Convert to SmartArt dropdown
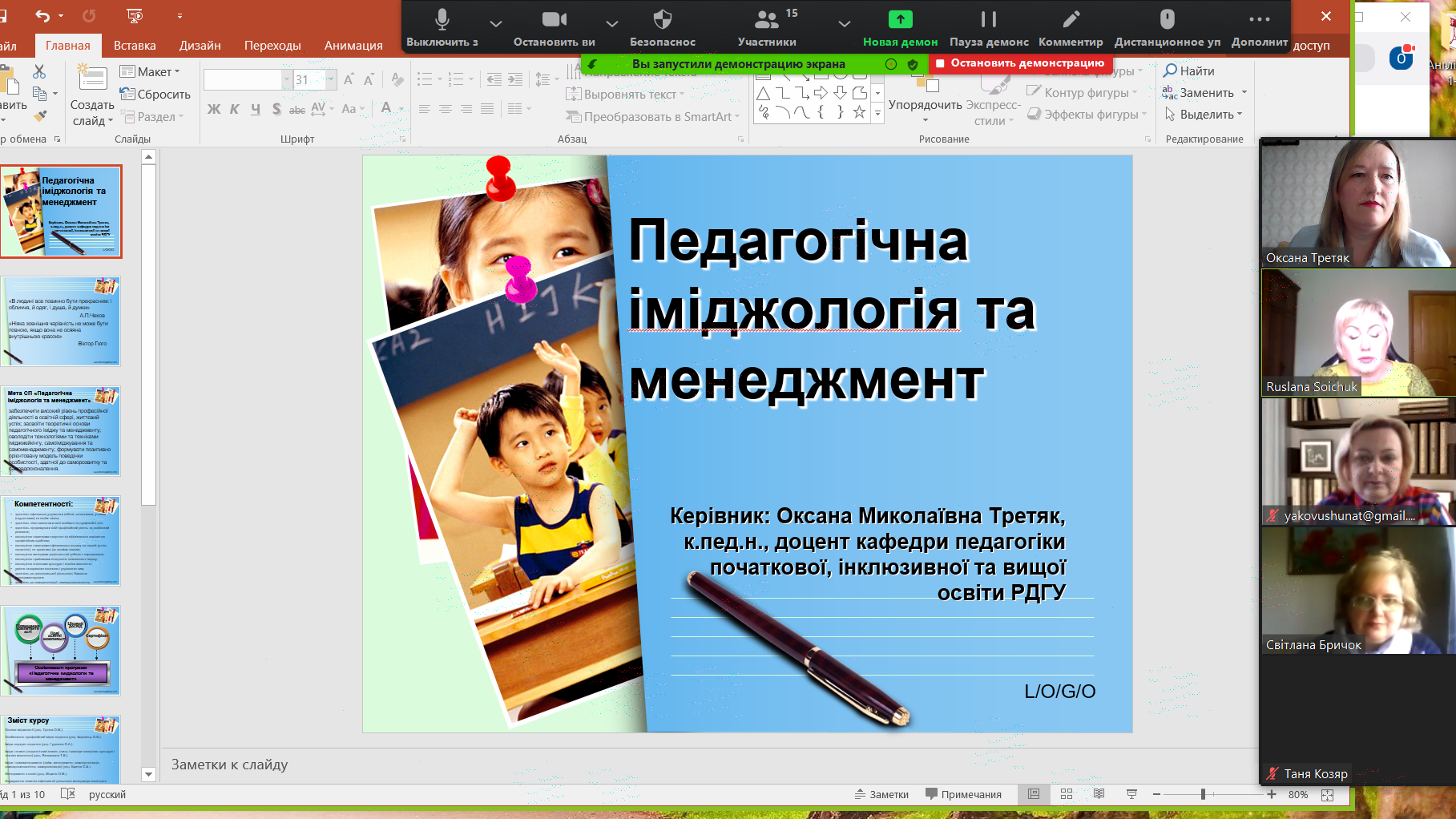Screen dimensions: 1456x819 [653, 117]
